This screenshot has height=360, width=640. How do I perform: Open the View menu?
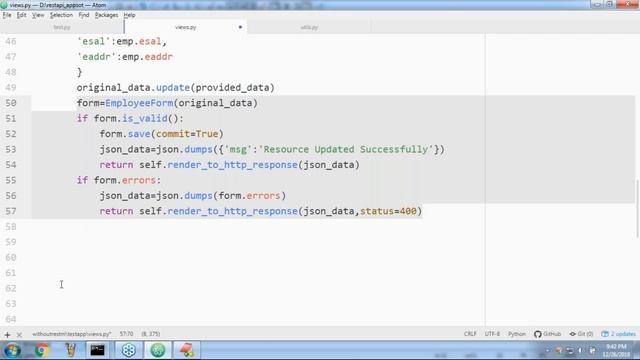click(38, 15)
